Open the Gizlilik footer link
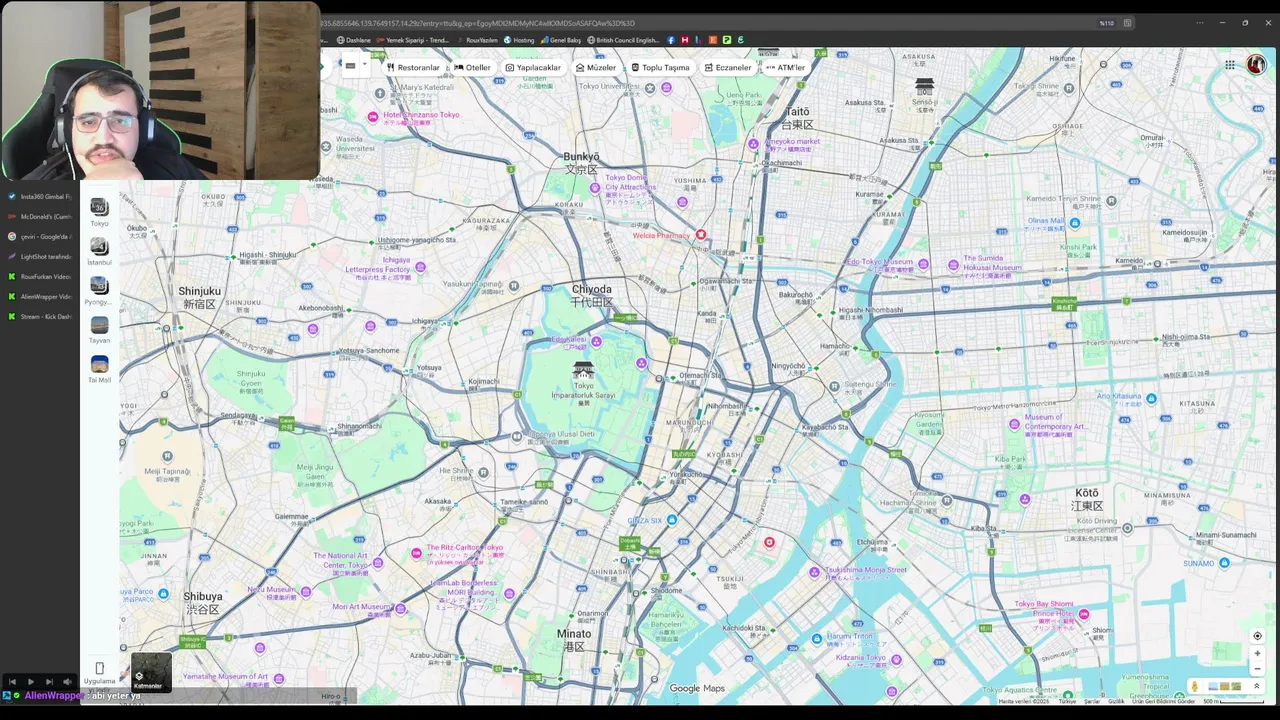 [x=1116, y=701]
